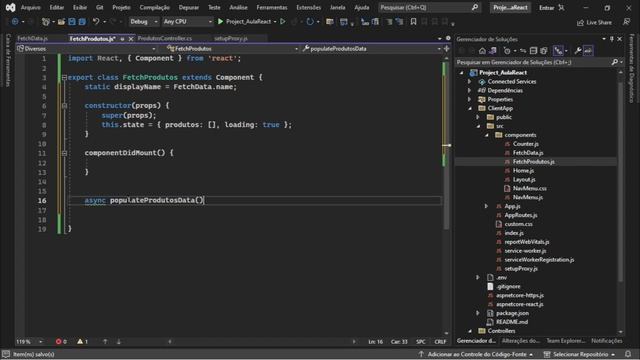Click the feedback icon beside Live Share

click(627, 22)
